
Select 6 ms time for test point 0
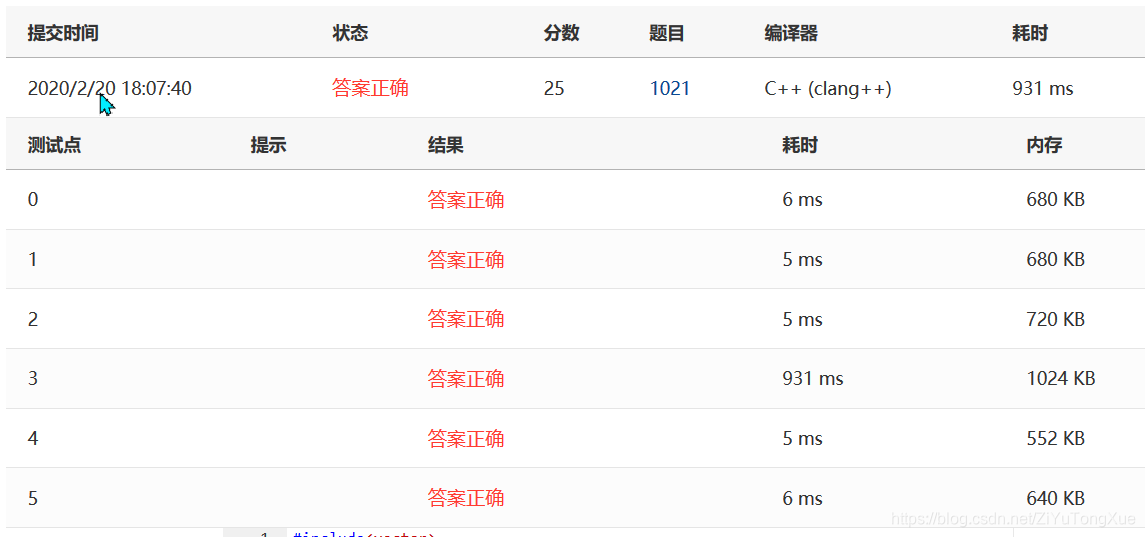click(803, 199)
